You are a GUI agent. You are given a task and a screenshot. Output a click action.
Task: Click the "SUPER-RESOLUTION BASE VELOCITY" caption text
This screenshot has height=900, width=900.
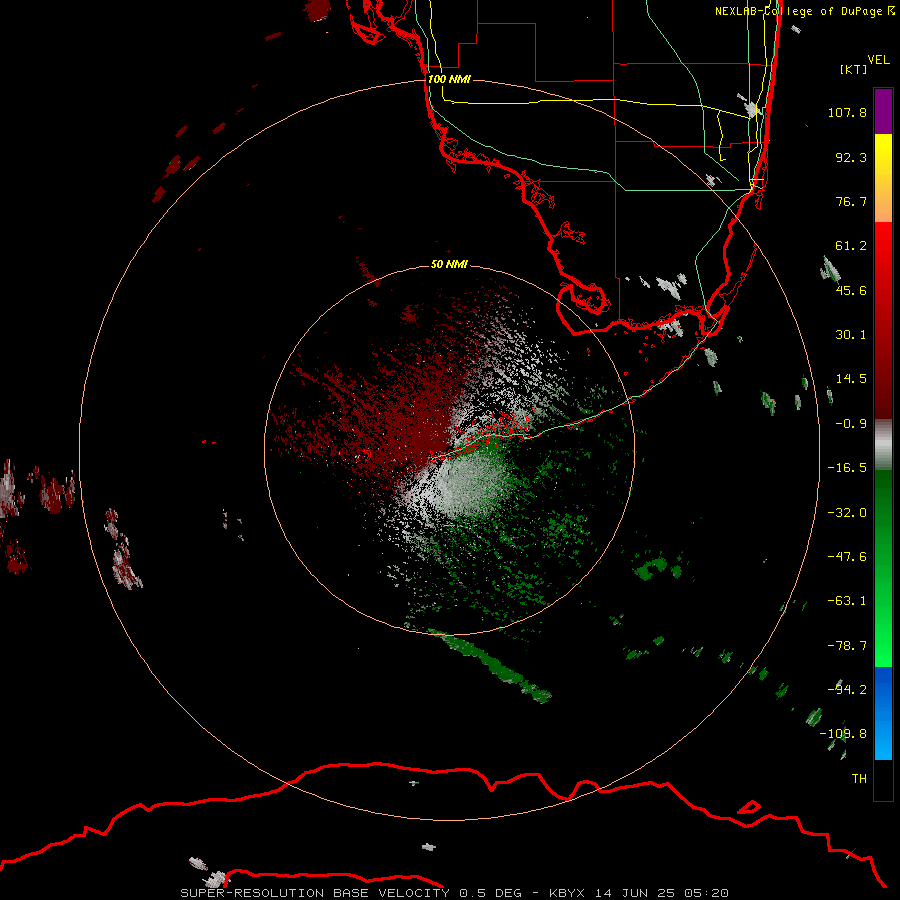(315, 893)
